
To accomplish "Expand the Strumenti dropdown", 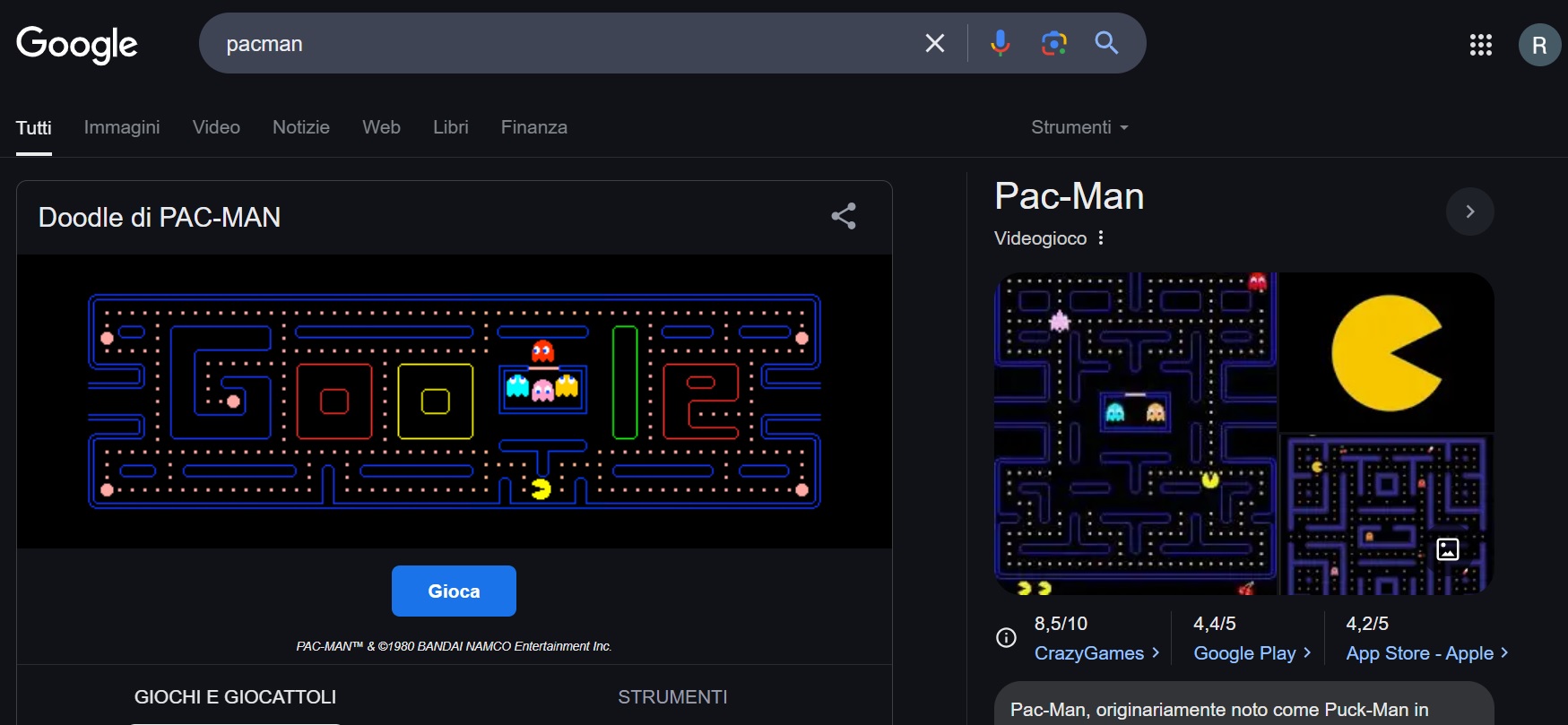I will click(1079, 127).
